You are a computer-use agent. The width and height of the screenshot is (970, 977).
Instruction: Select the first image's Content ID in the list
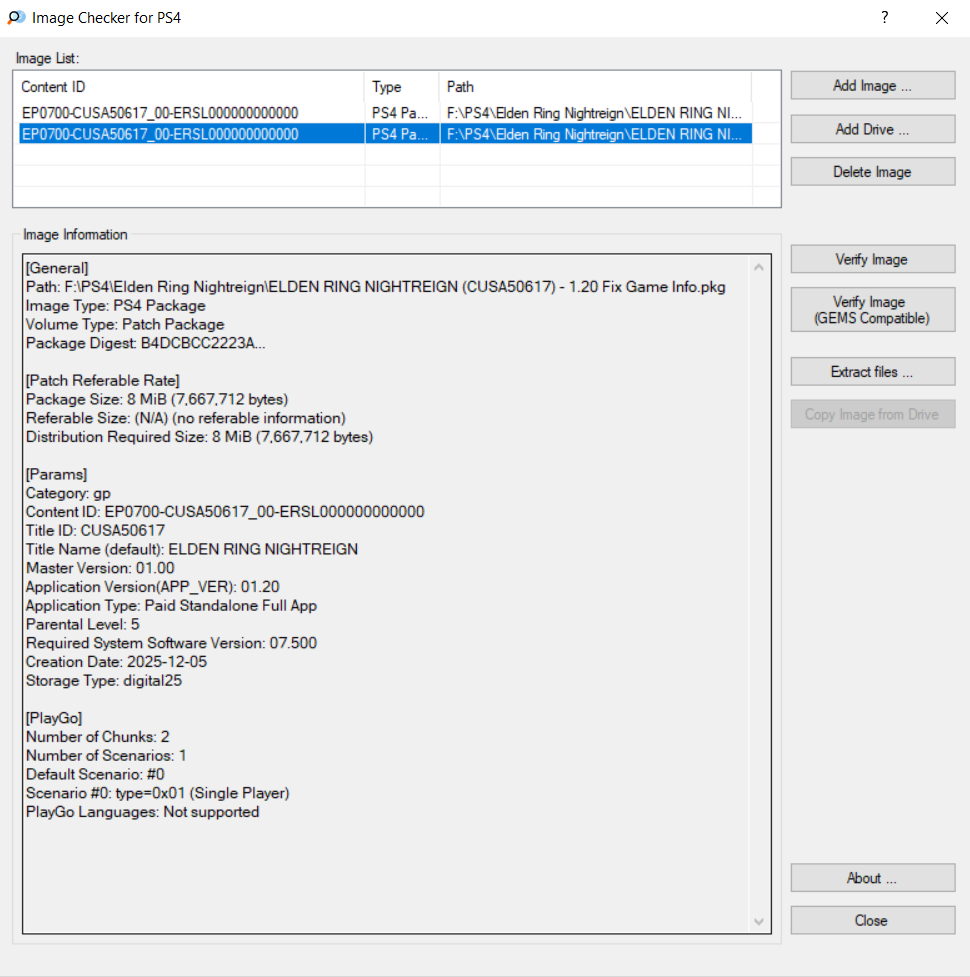click(160, 113)
